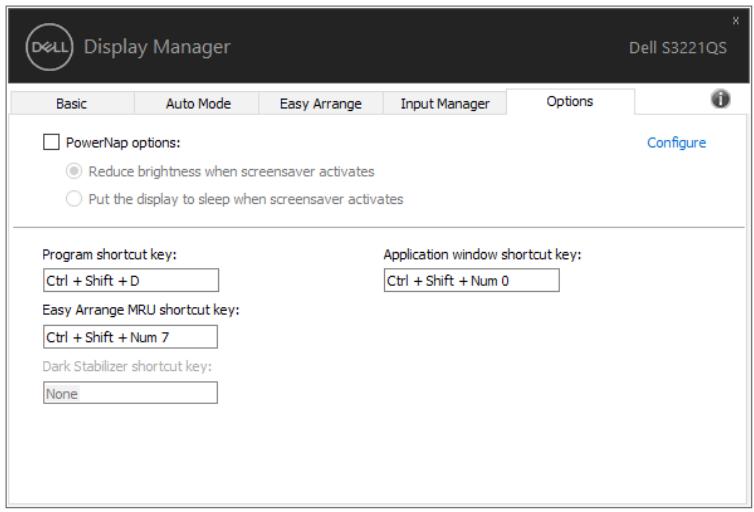Click the Dell logo icon
This screenshot has height=512, width=754.
(49, 47)
